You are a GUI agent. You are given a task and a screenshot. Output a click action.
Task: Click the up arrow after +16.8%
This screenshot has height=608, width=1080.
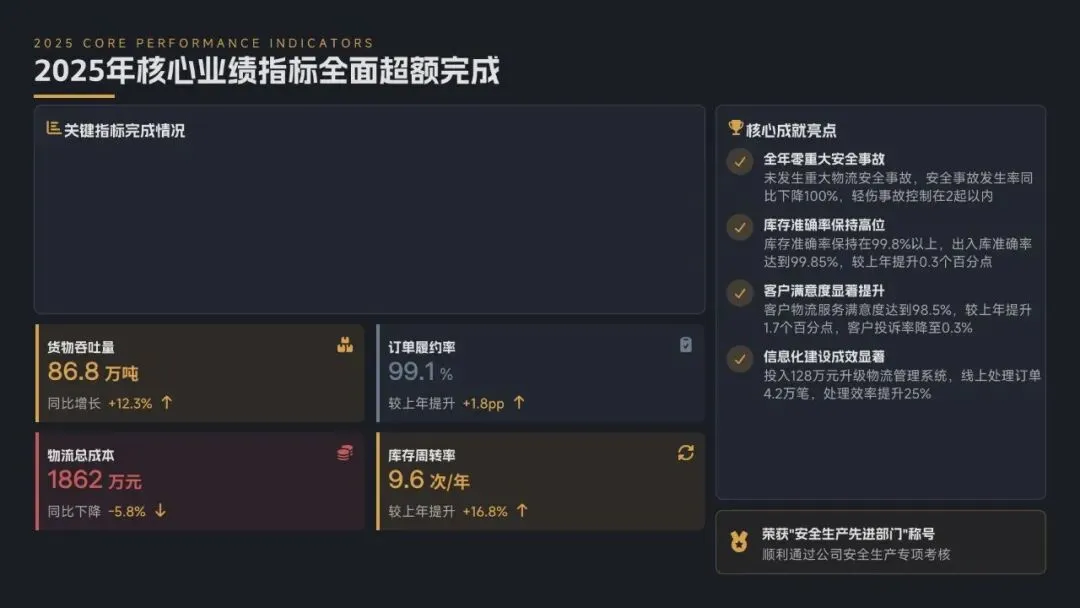[x=522, y=510]
